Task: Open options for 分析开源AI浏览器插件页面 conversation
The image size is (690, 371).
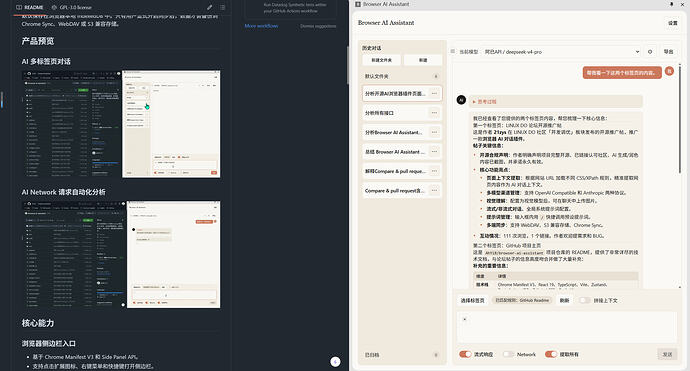Action: pos(434,93)
